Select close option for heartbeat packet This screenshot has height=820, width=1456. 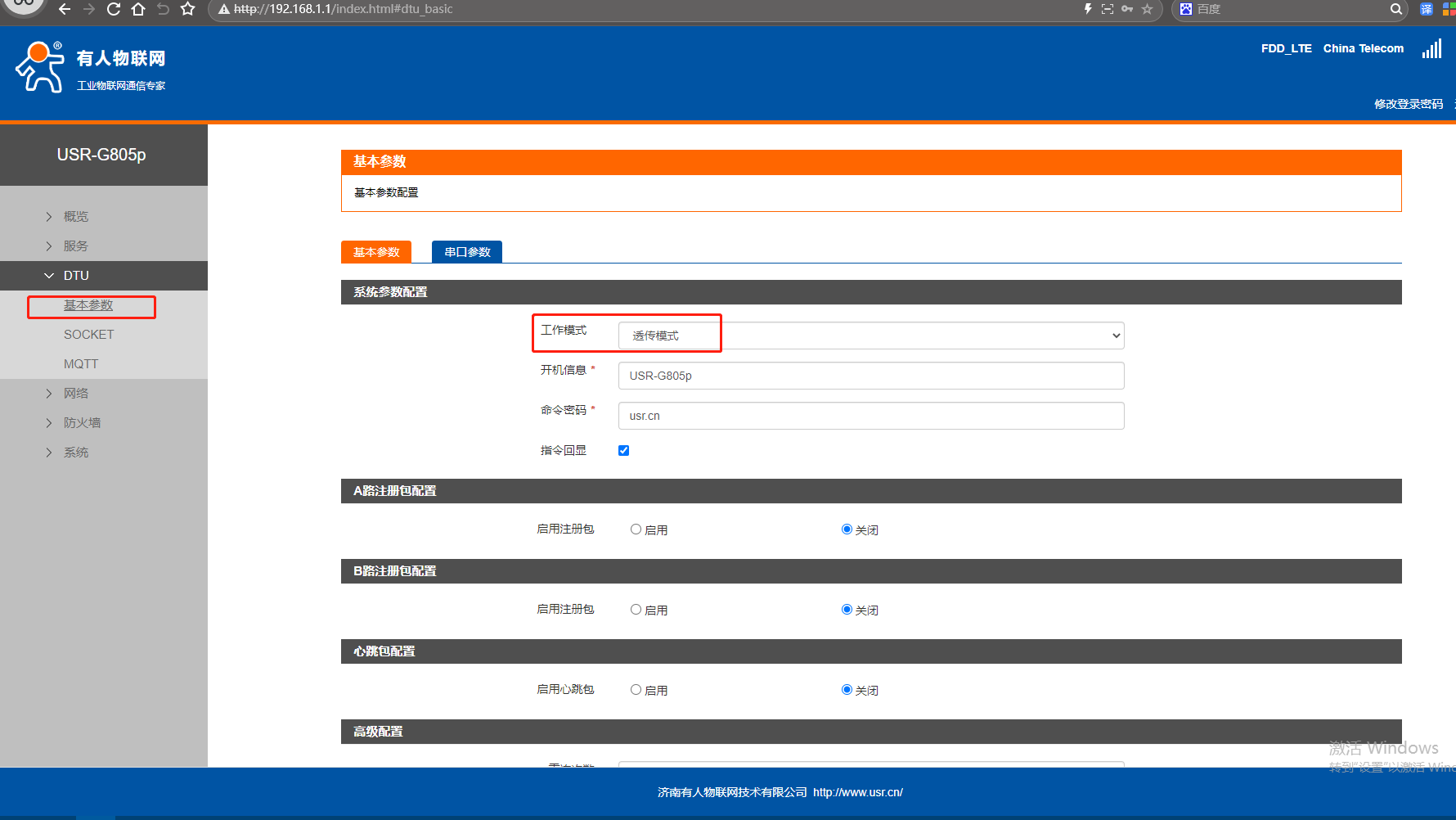coord(847,690)
